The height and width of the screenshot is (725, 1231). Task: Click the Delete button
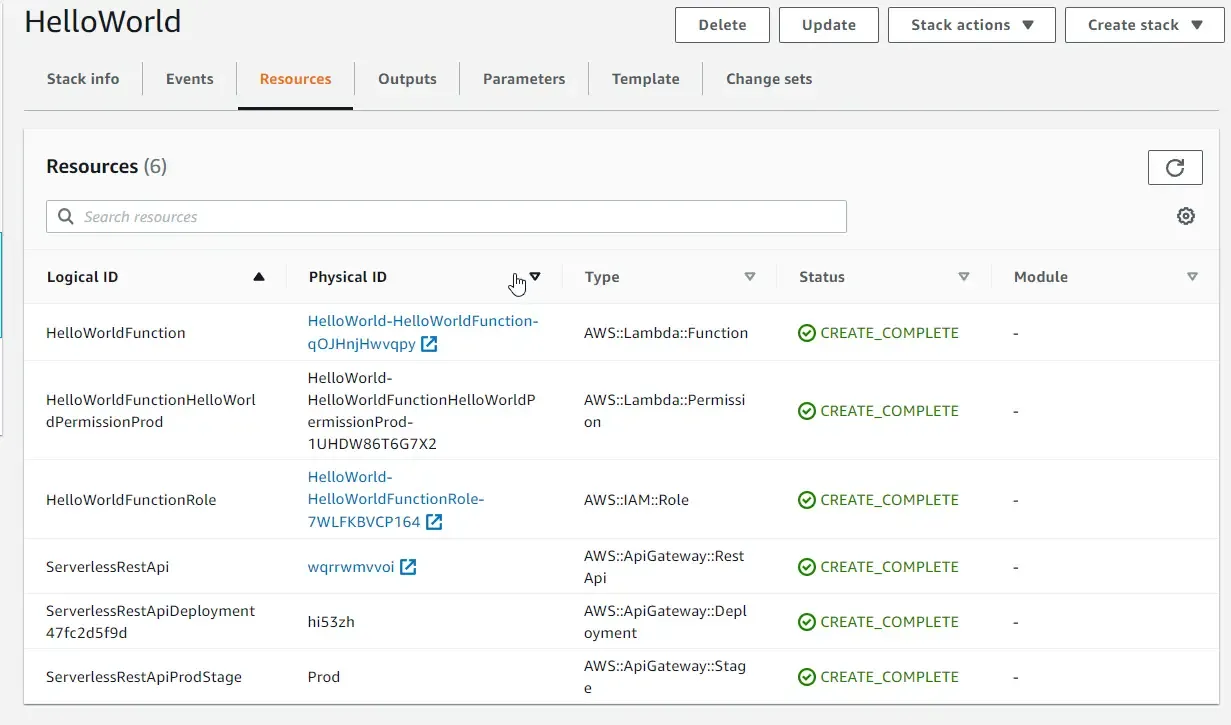point(721,25)
